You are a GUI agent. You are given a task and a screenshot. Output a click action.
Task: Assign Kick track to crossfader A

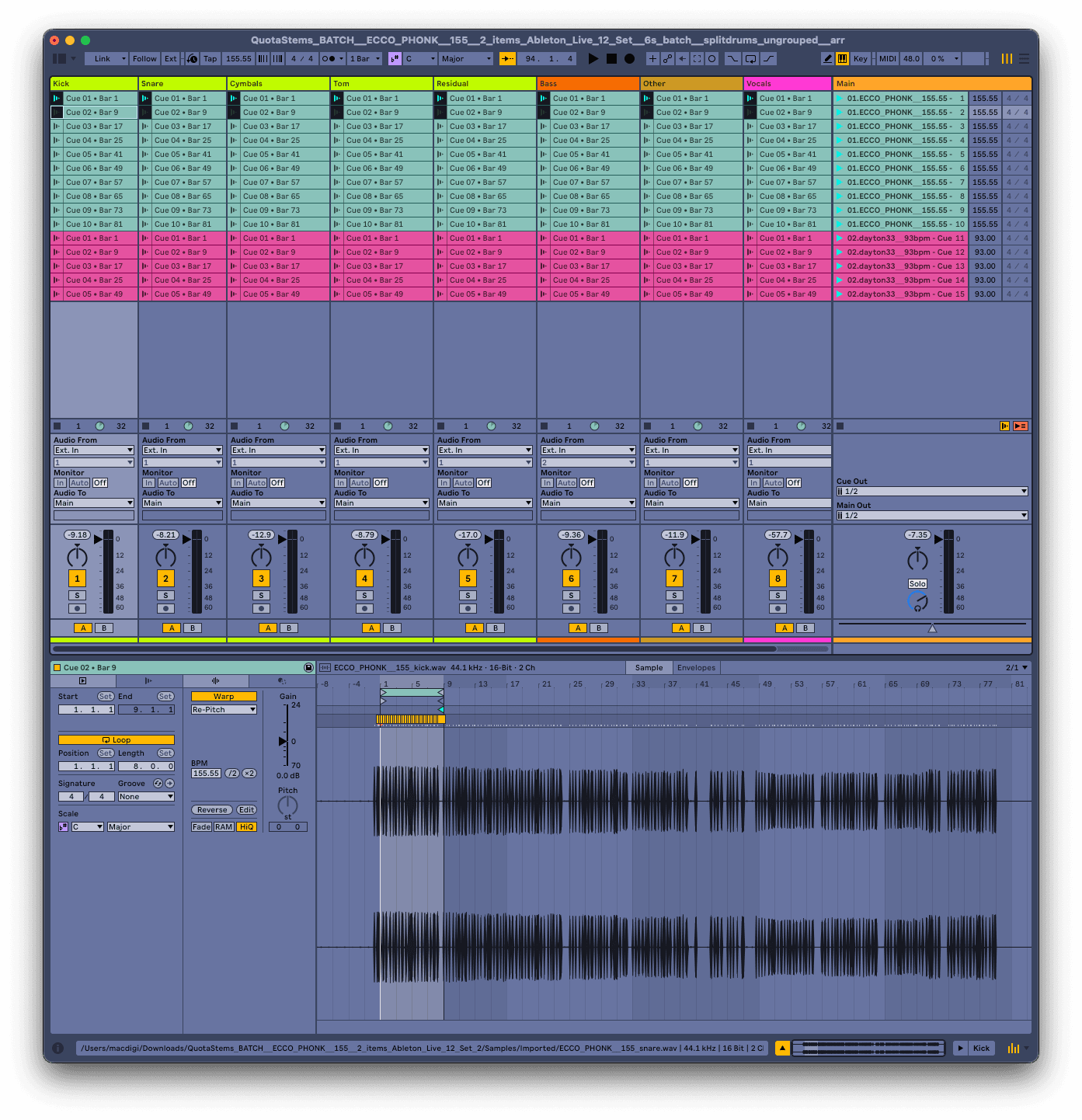pyautogui.click(x=83, y=628)
